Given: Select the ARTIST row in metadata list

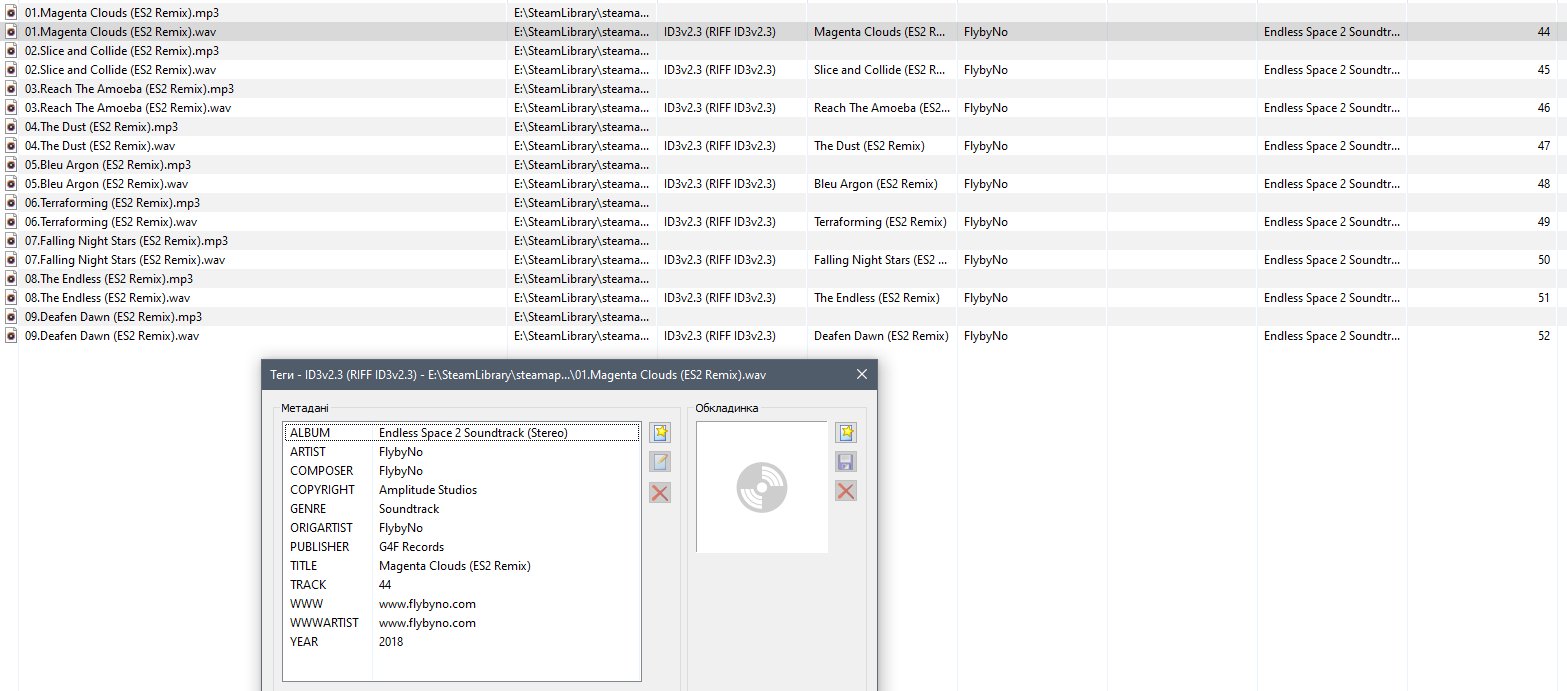Looking at the screenshot, I should coord(462,452).
